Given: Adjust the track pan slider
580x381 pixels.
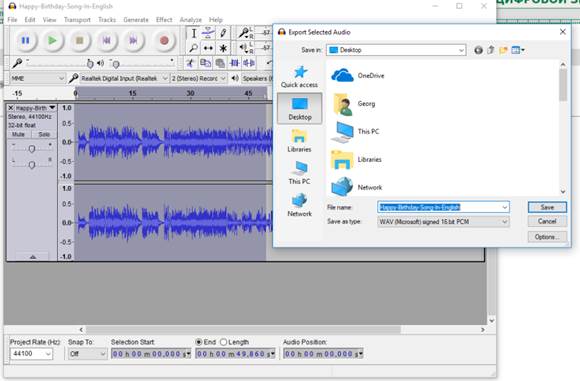Looking at the screenshot, I should point(32,164).
